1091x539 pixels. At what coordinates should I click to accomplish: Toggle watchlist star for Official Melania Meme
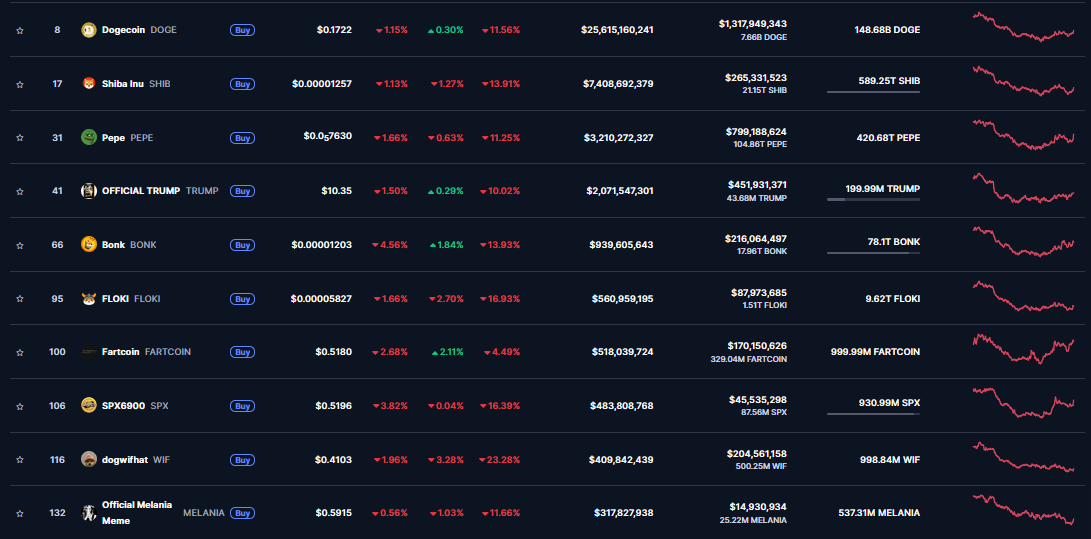19,513
